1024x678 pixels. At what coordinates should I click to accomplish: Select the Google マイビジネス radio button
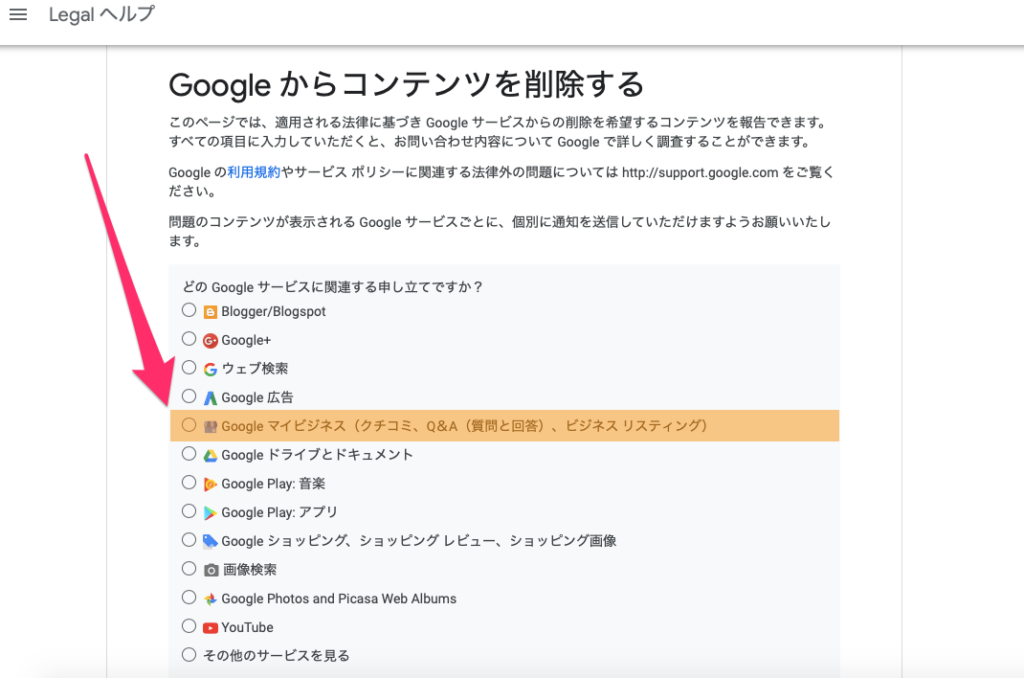click(189, 425)
